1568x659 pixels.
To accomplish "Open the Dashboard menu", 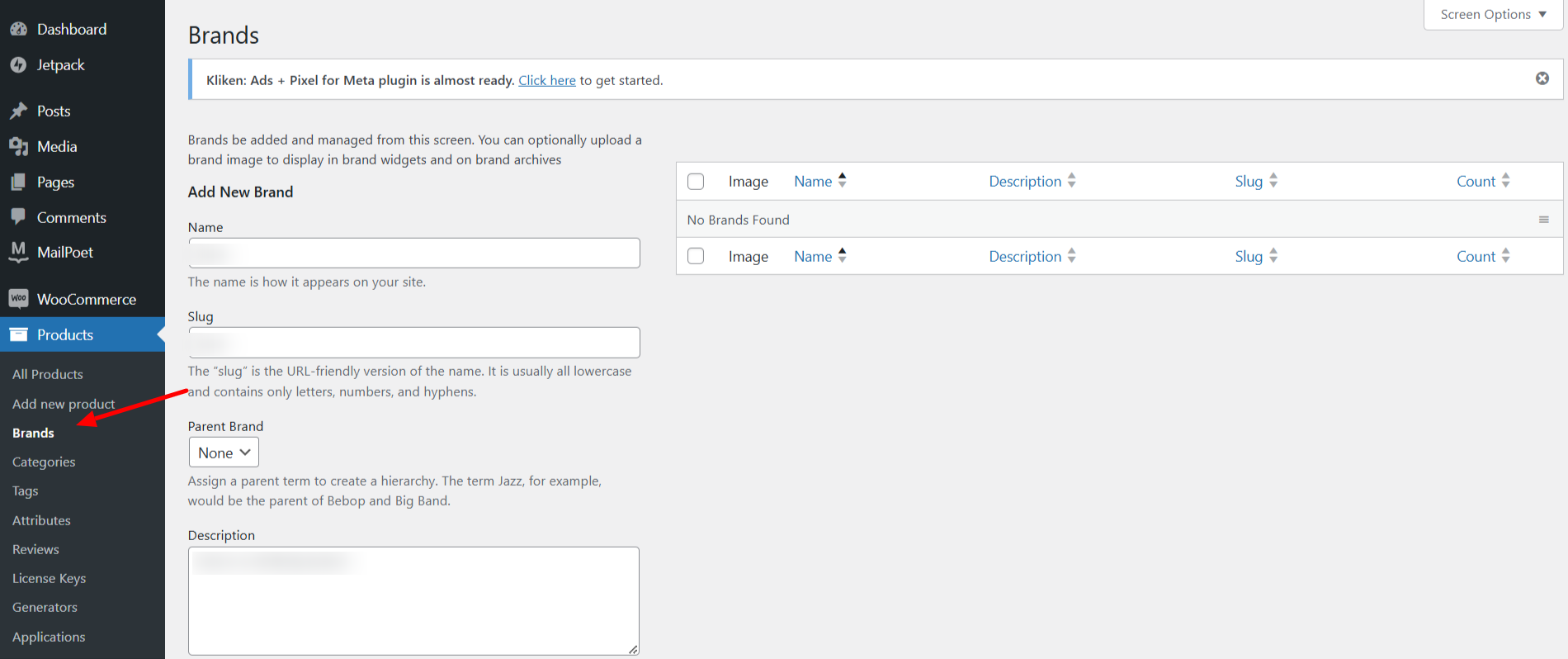I will pos(72,29).
